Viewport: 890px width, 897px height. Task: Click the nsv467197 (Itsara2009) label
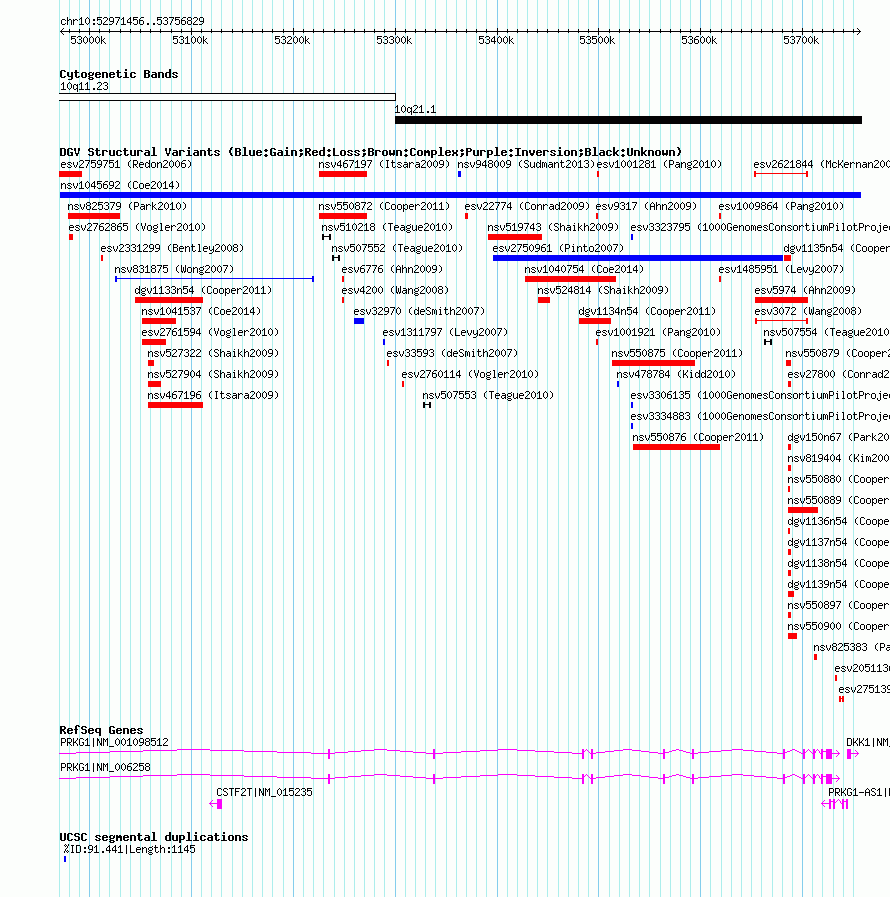point(384,164)
